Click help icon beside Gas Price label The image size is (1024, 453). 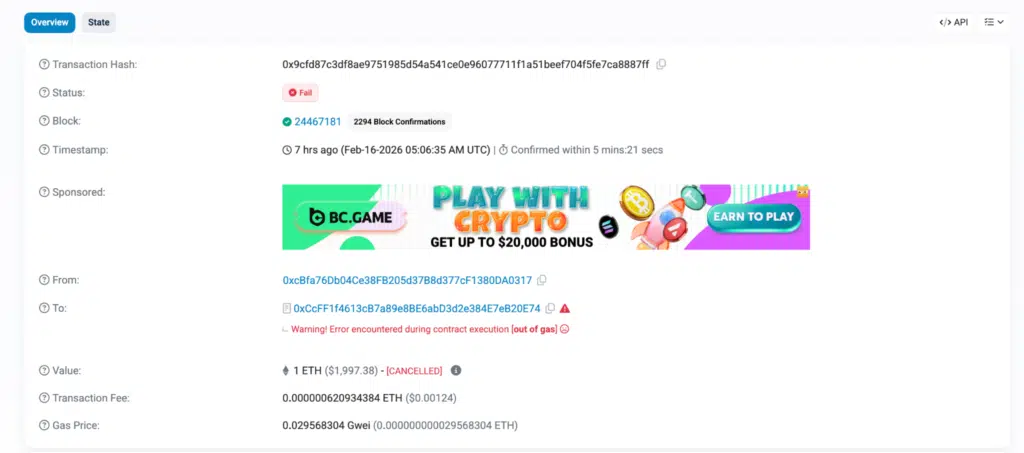click(x=44, y=426)
